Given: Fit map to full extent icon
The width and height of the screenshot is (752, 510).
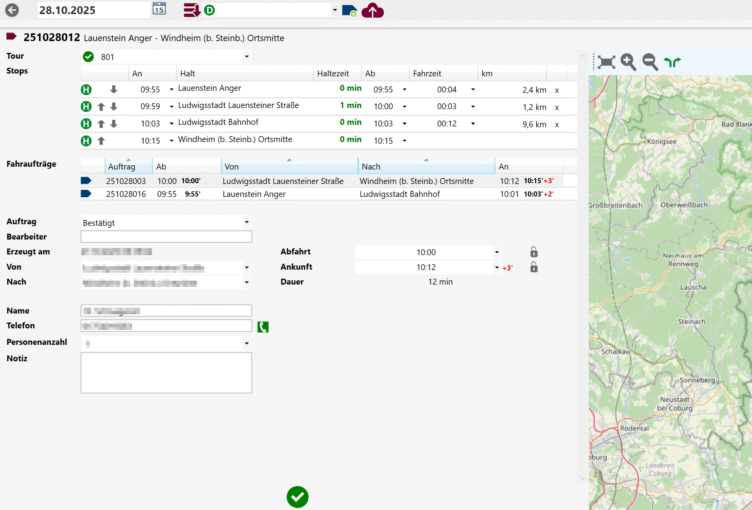Looking at the screenshot, I should coord(605,62).
